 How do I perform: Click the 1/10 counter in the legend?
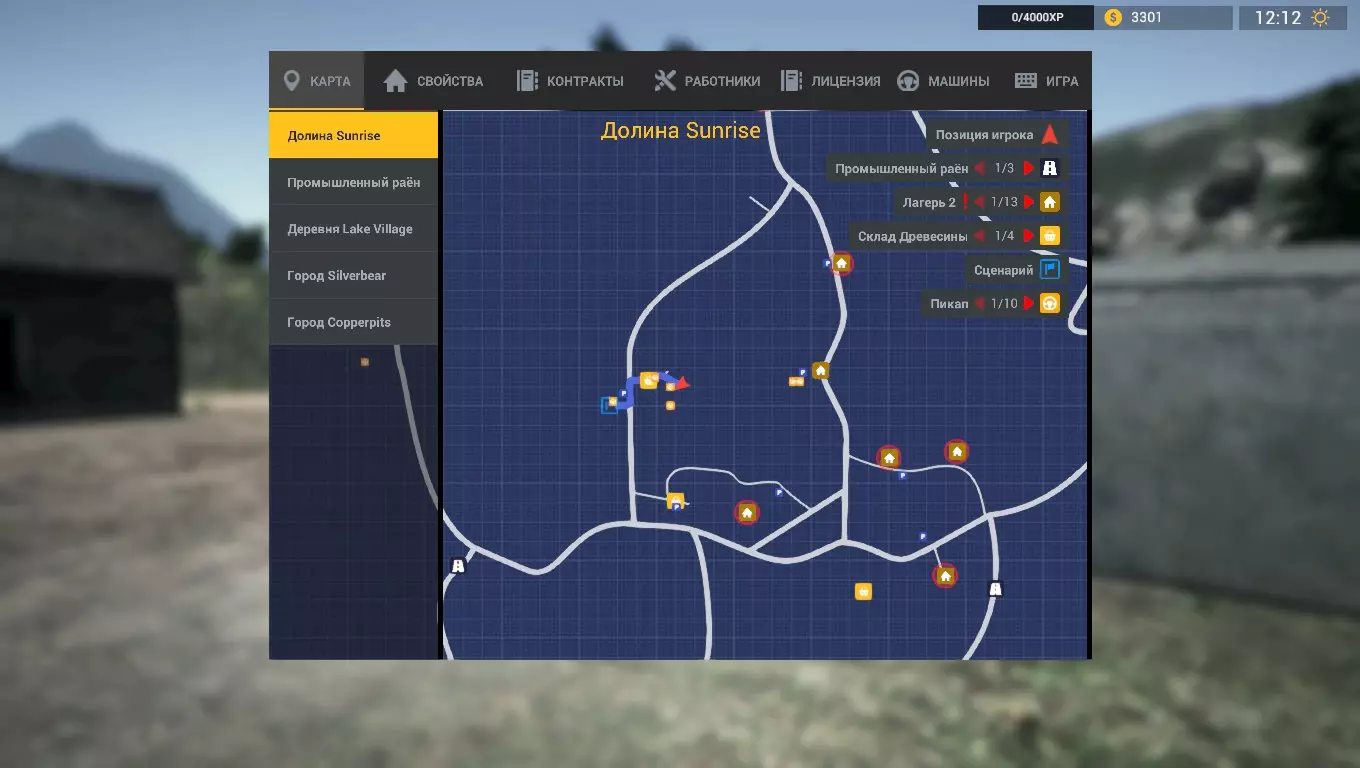point(1004,303)
